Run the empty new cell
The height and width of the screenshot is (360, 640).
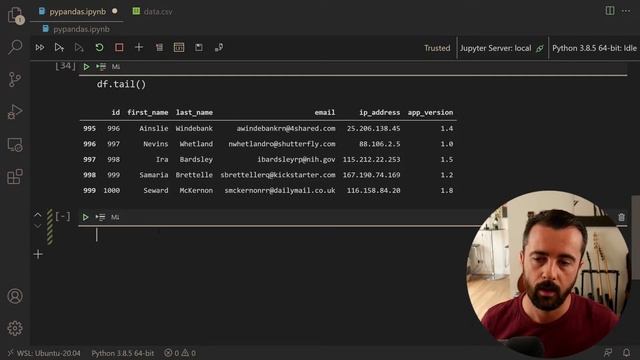(x=85, y=217)
